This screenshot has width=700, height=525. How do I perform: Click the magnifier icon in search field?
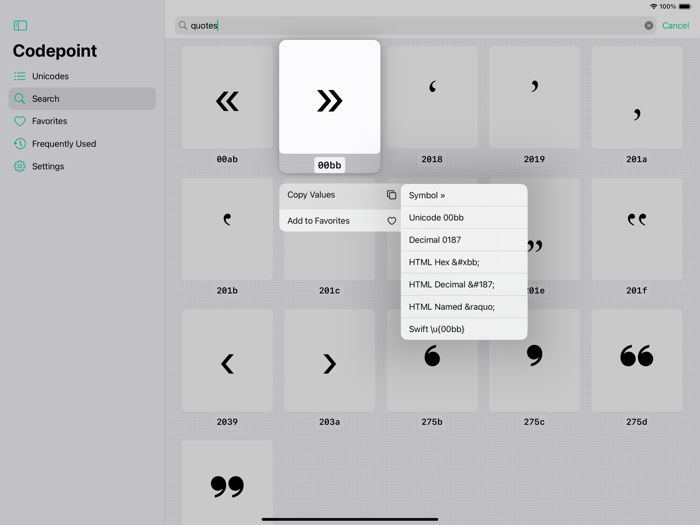click(183, 25)
